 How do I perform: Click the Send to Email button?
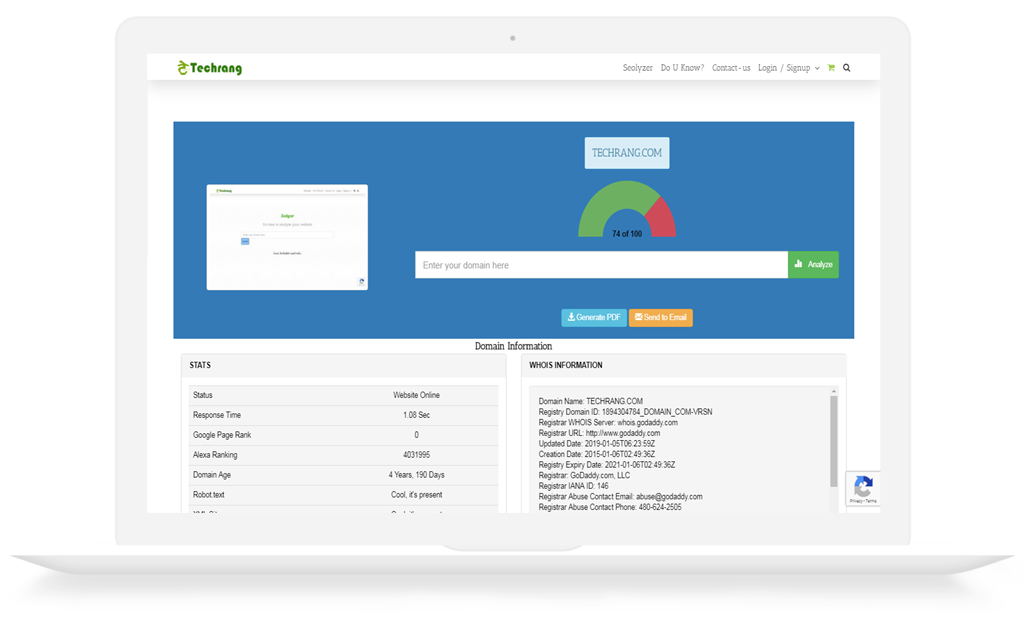pos(661,318)
